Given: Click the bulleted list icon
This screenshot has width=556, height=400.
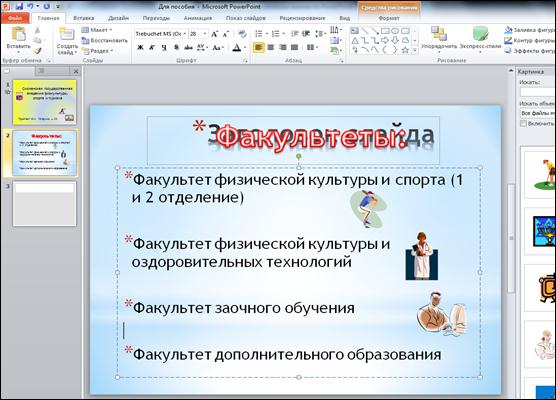Looking at the screenshot, I should pos(259,34).
